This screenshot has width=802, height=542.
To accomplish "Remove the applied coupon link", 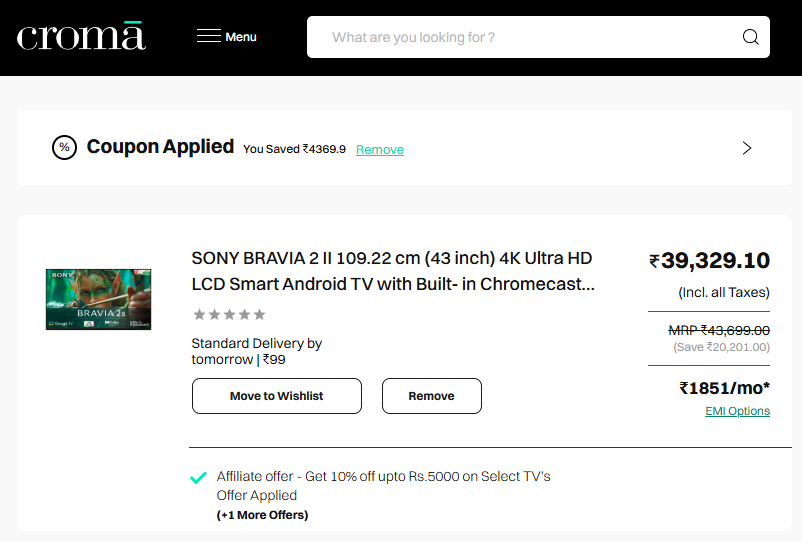I will coord(380,150).
